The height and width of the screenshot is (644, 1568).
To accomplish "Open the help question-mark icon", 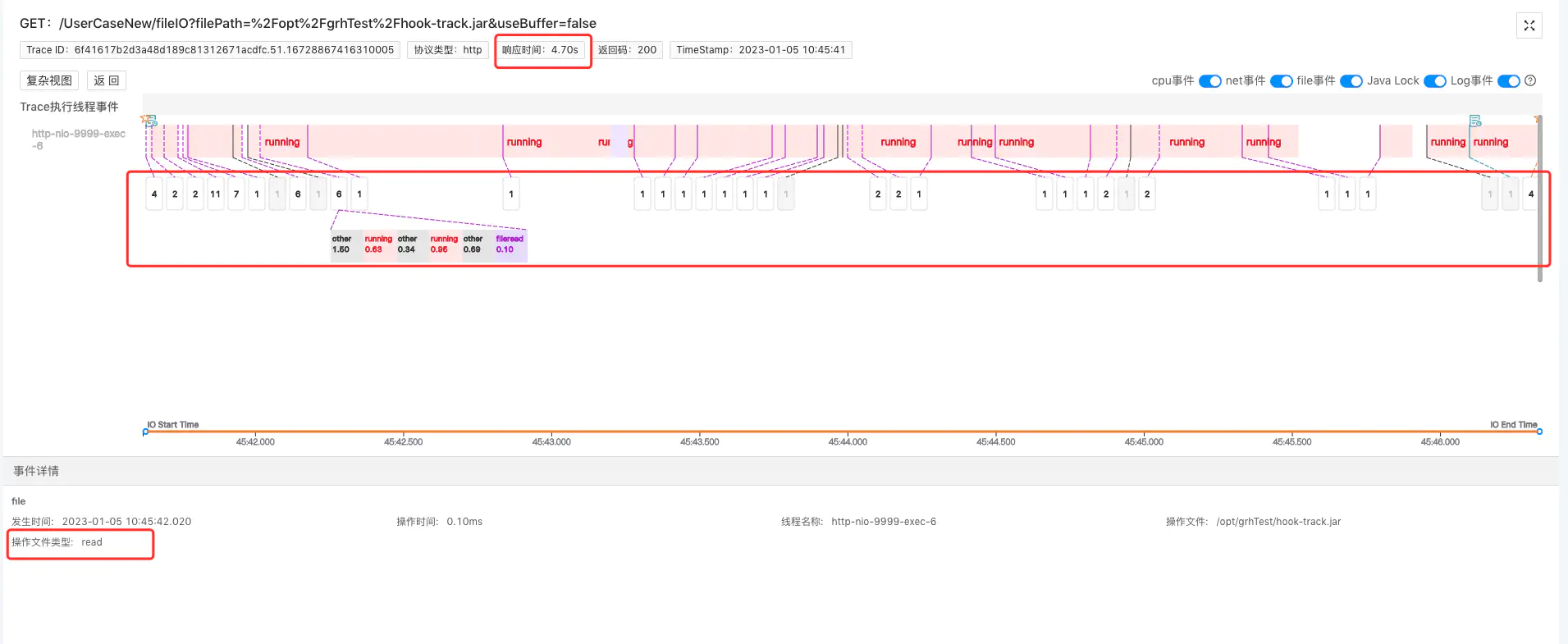I will pyautogui.click(x=1530, y=80).
